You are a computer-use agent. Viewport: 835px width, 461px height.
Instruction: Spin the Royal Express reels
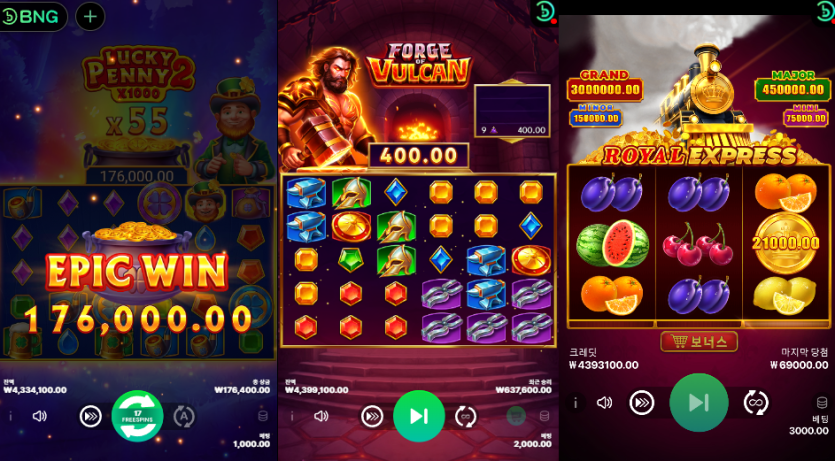(699, 403)
